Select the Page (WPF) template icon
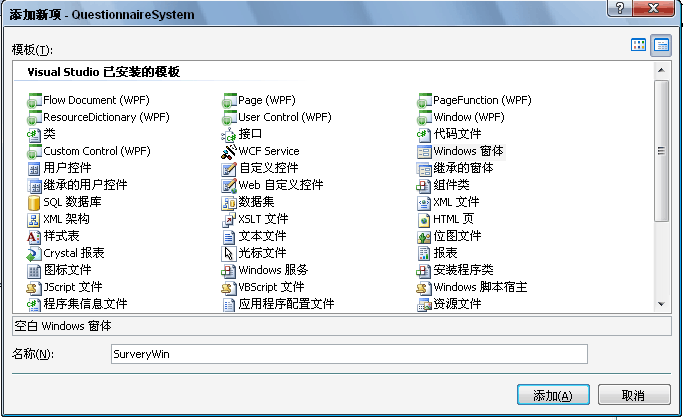This screenshot has height=420, width=683. 229,101
